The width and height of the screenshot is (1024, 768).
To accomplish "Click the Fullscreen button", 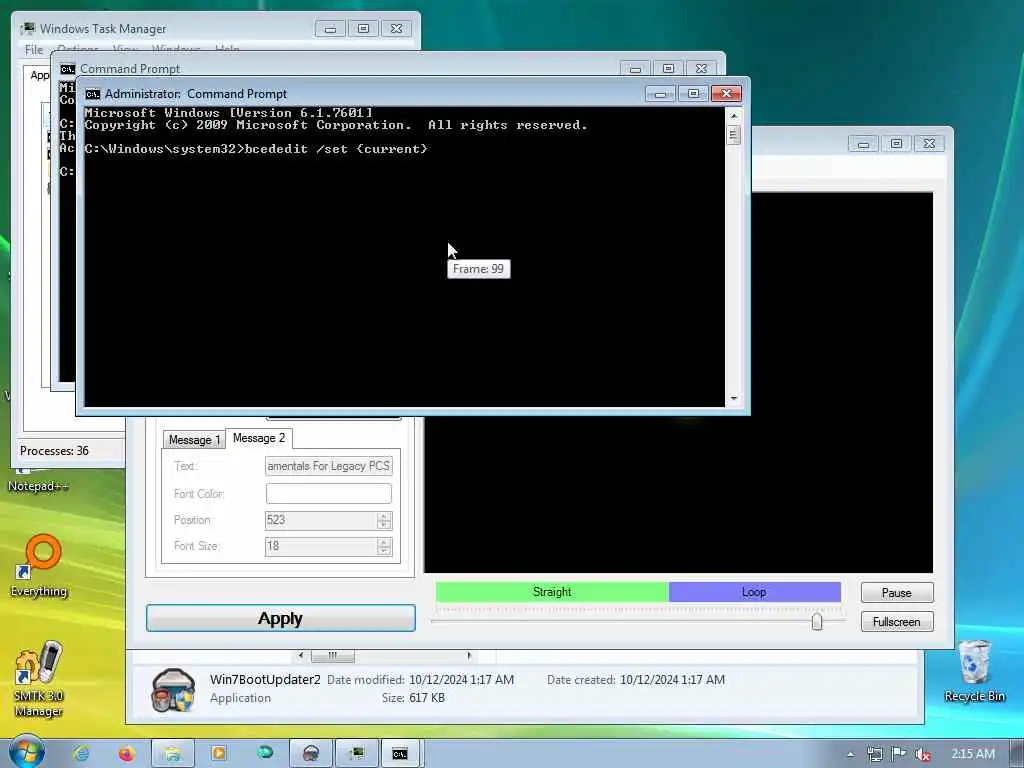I will pos(897,622).
